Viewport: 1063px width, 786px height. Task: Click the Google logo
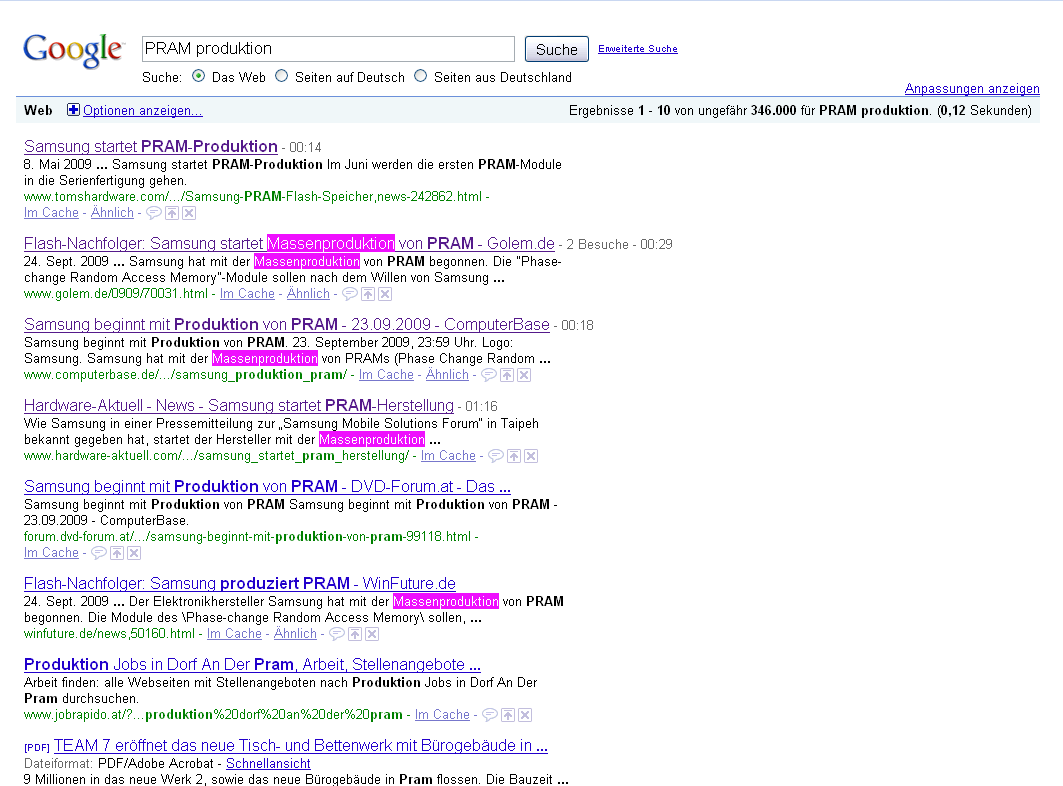pos(73,50)
